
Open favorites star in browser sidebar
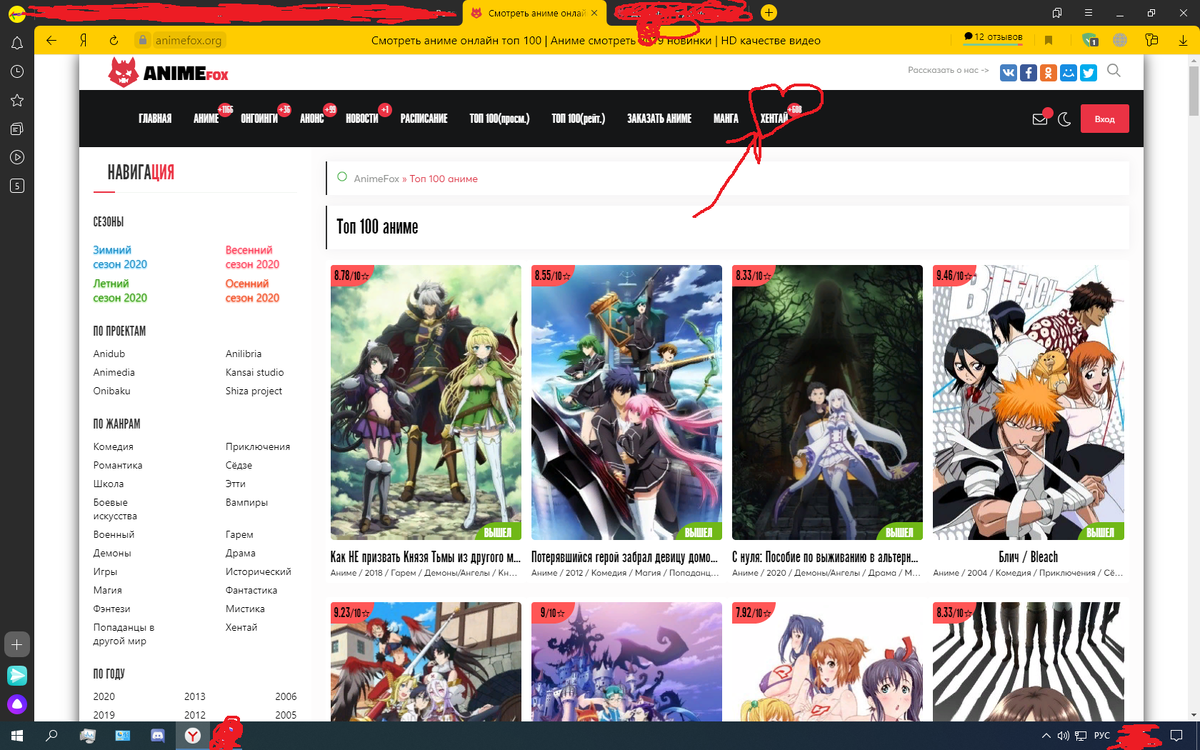click(x=17, y=100)
